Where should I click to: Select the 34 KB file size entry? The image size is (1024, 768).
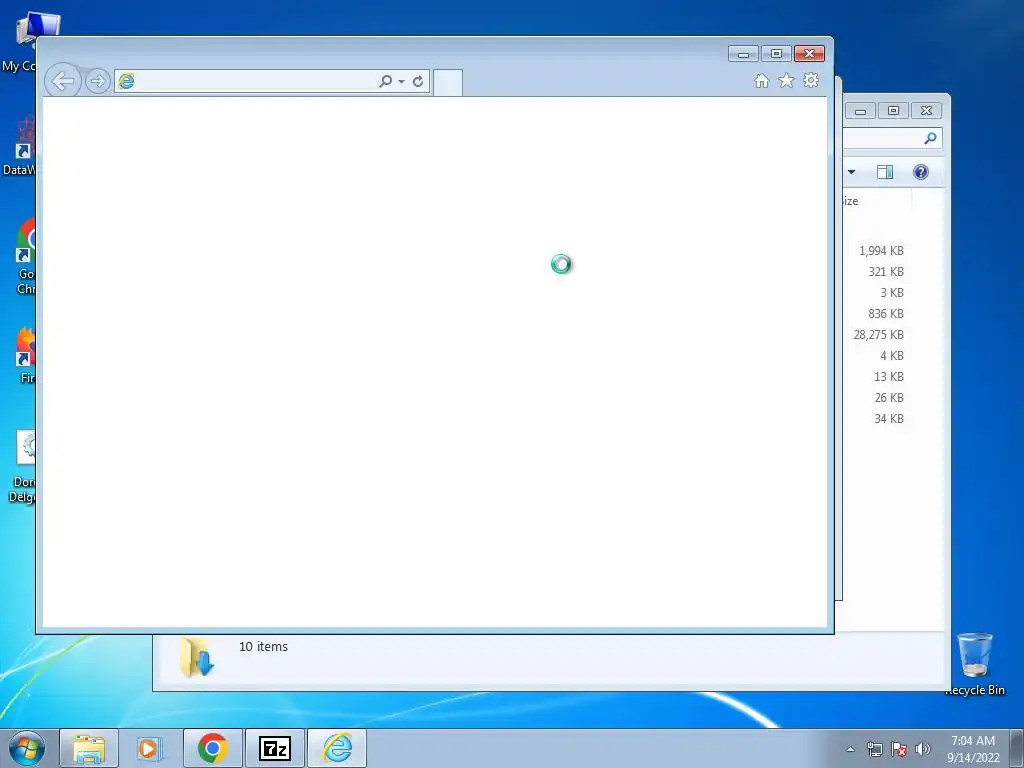pyautogui.click(x=889, y=418)
